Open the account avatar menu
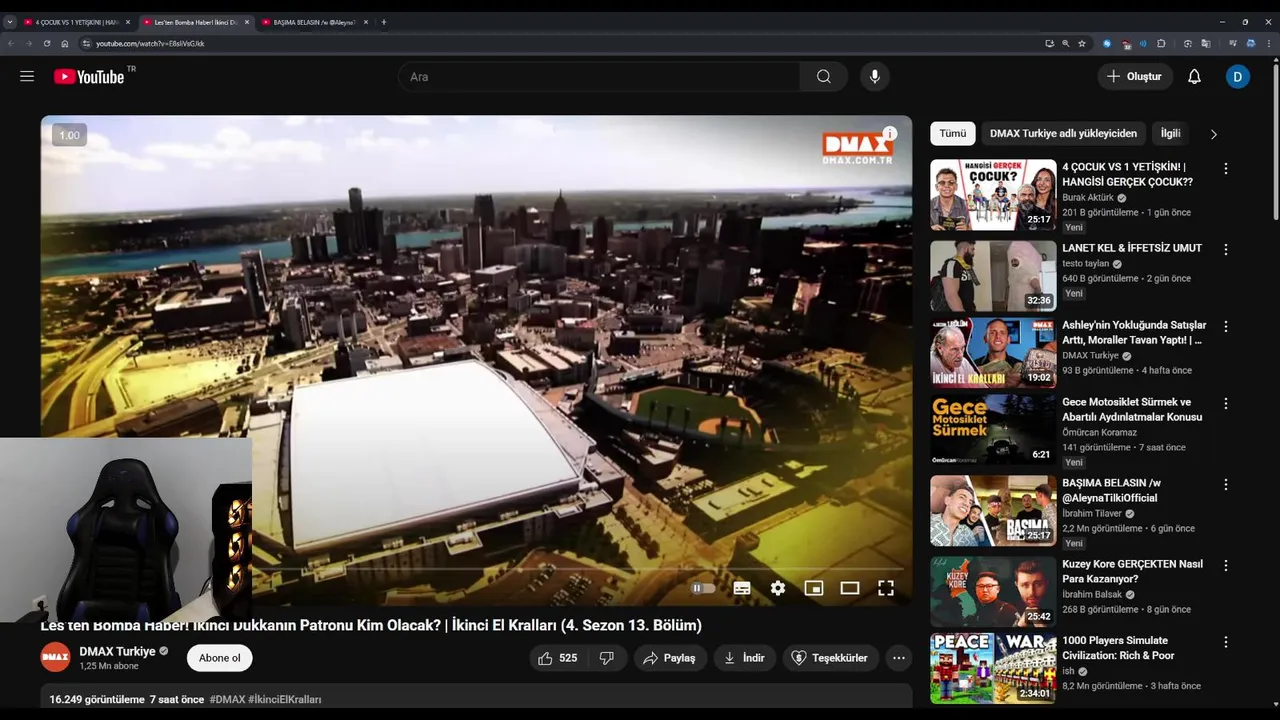The width and height of the screenshot is (1280, 720). [x=1238, y=77]
